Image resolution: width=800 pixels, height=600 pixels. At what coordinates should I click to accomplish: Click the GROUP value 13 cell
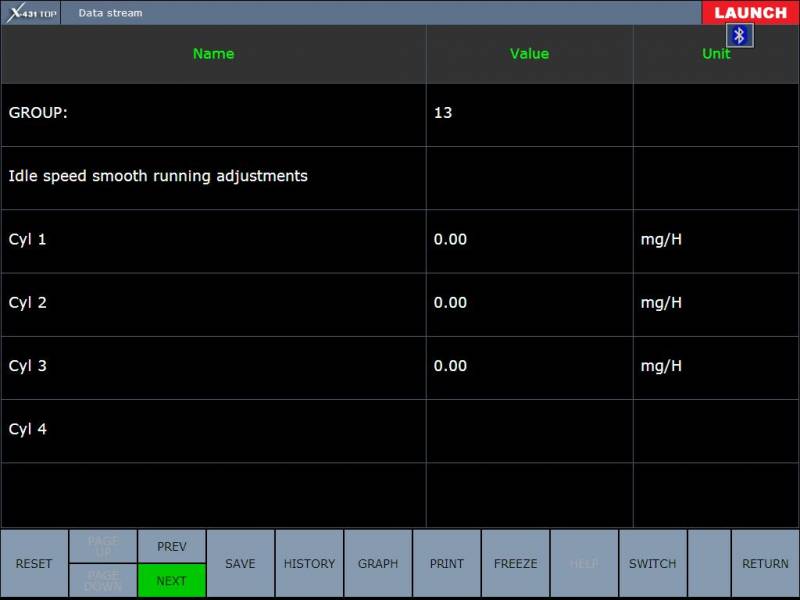pyautogui.click(x=529, y=114)
